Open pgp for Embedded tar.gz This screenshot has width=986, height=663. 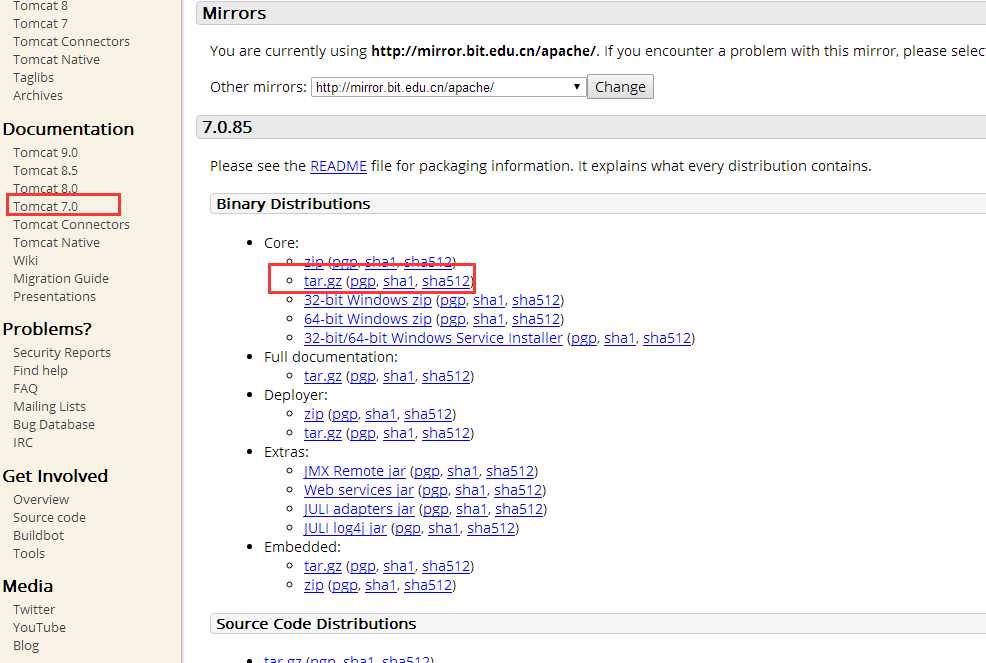(x=363, y=566)
